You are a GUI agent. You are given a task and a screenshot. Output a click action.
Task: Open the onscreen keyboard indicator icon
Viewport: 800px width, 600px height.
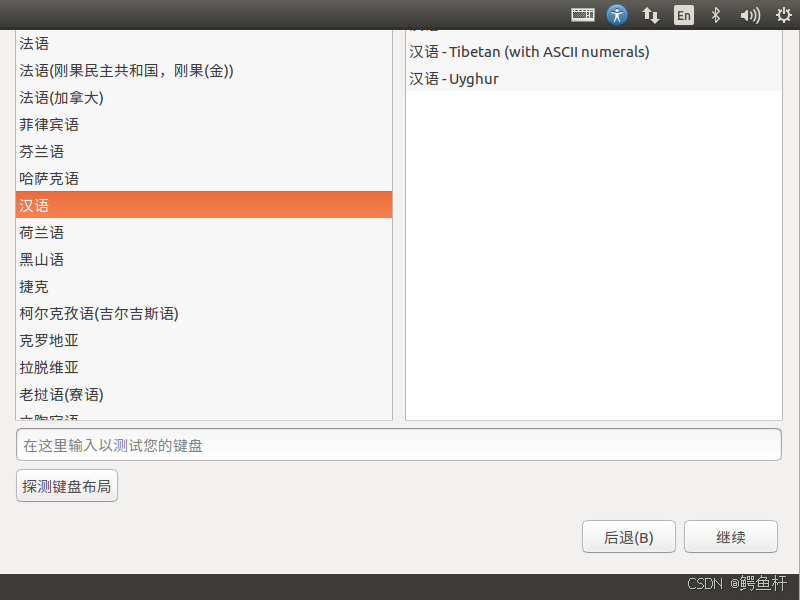pyautogui.click(x=583, y=15)
